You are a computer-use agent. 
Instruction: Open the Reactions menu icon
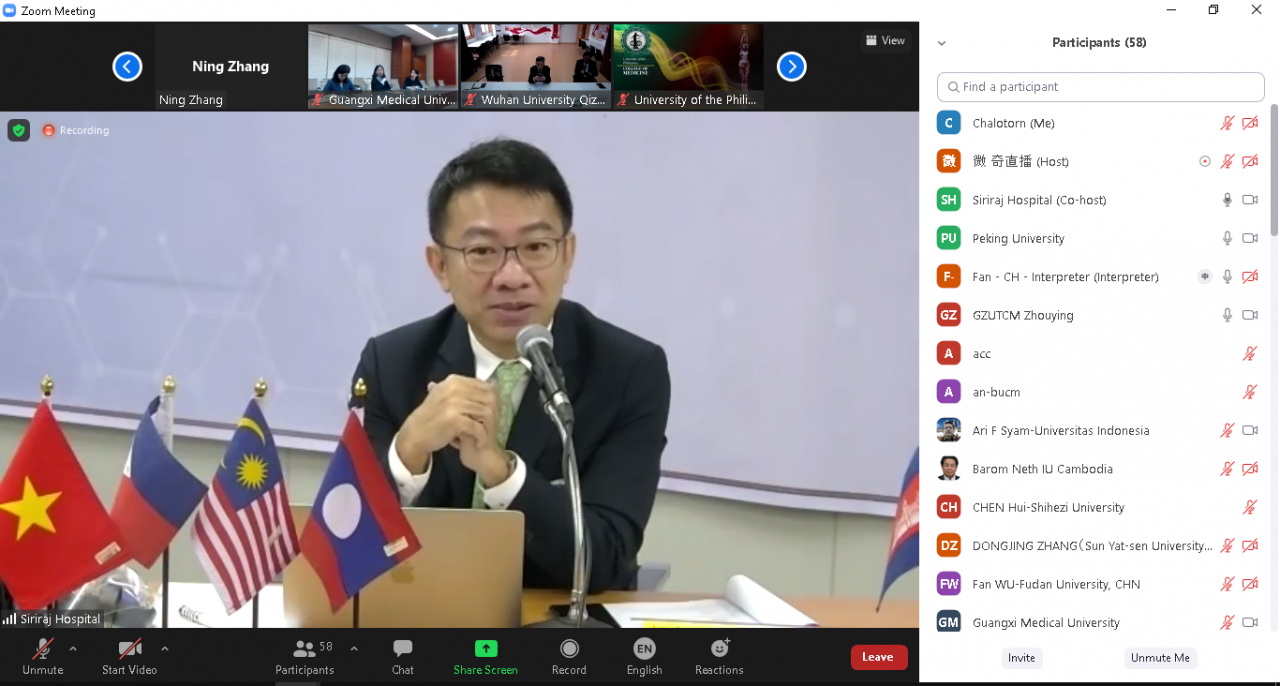click(719, 650)
